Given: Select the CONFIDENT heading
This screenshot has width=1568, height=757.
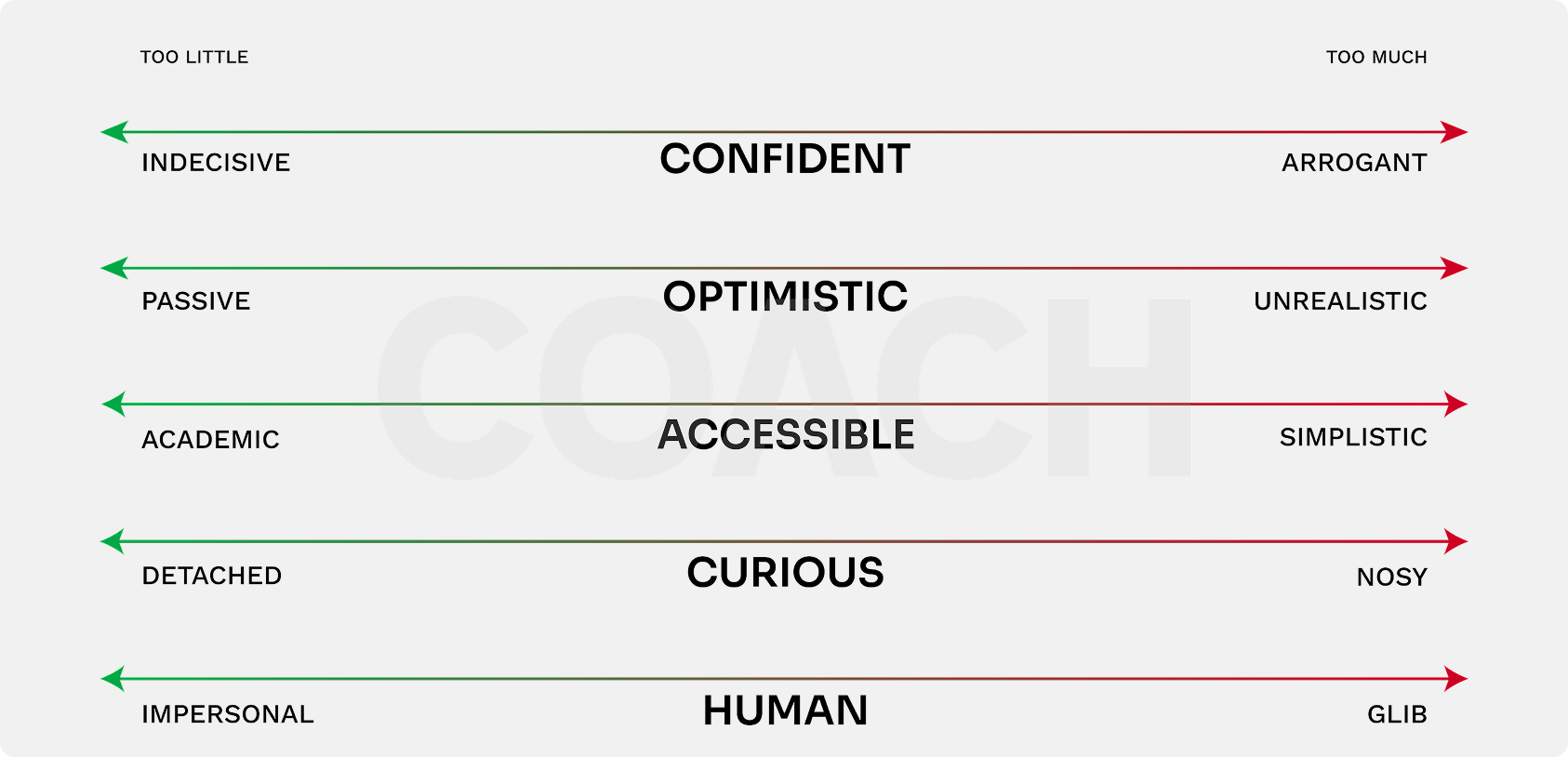Looking at the screenshot, I should (785, 159).
